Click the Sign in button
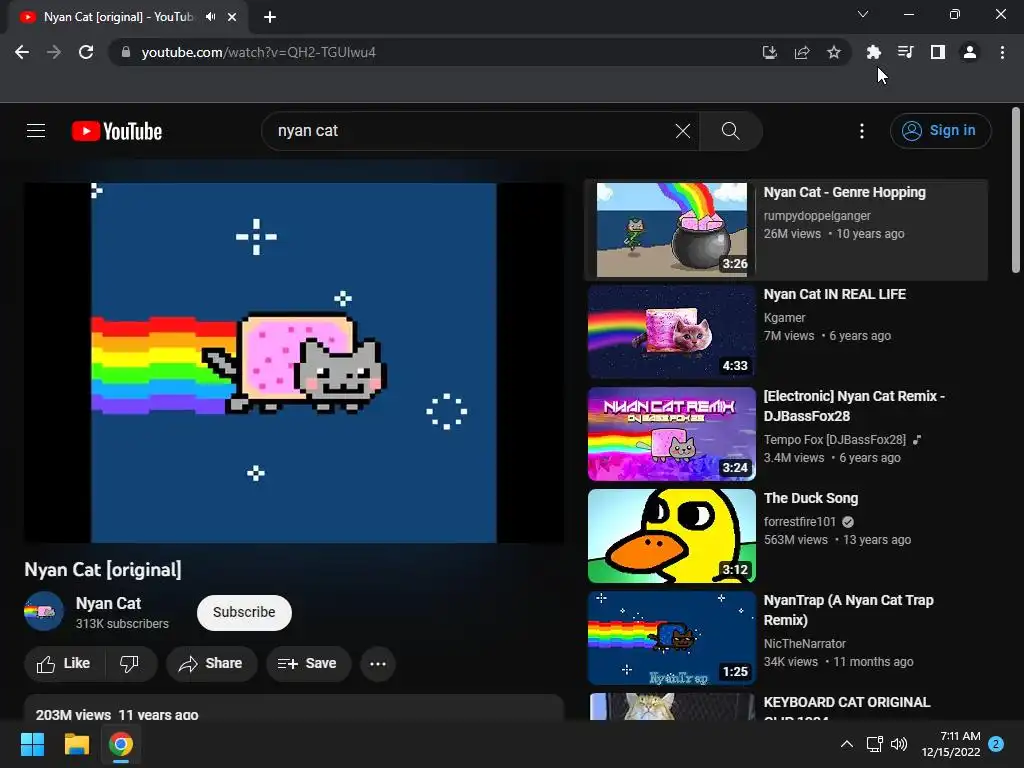Screen dimensions: 1024x768 point(940,131)
